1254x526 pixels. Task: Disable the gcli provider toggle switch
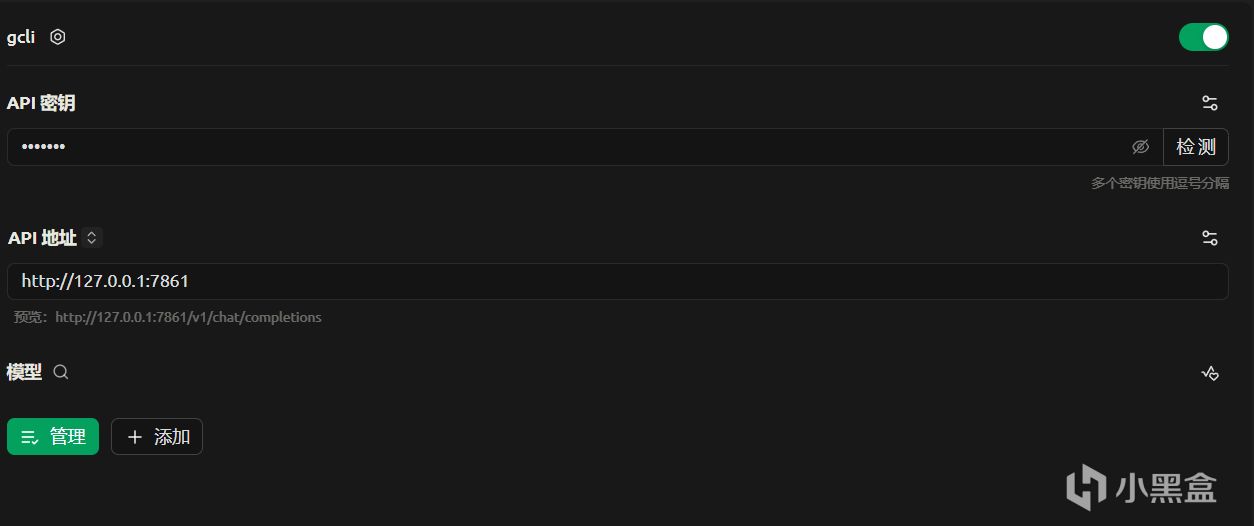[1203, 37]
